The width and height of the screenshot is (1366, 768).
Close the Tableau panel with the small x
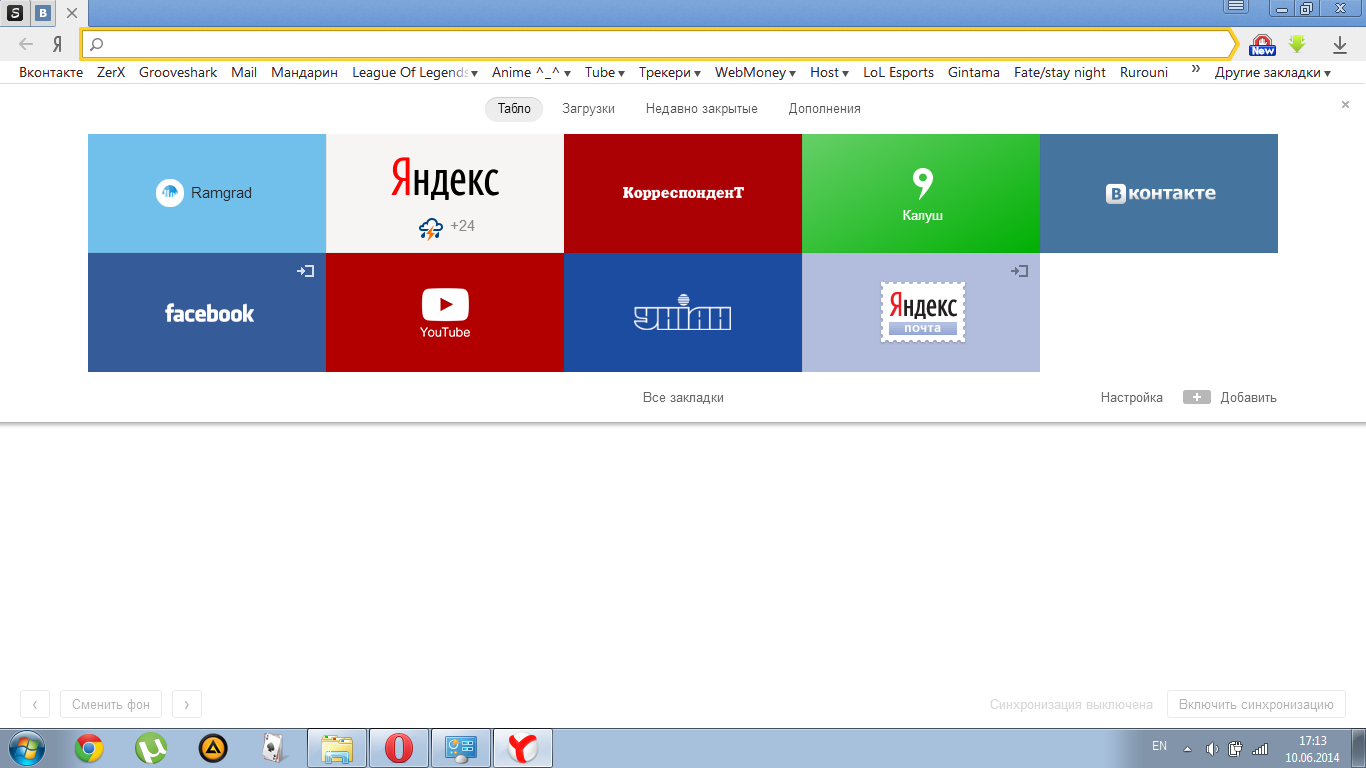pyautogui.click(x=1345, y=104)
